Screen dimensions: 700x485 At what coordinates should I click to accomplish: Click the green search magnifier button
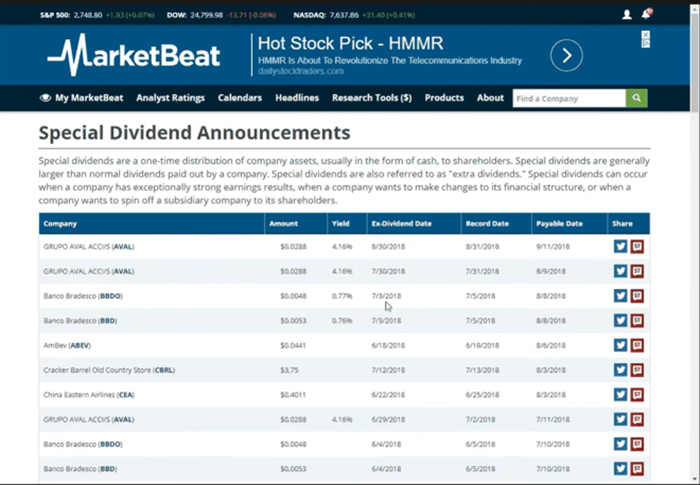[x=637, y=98]
